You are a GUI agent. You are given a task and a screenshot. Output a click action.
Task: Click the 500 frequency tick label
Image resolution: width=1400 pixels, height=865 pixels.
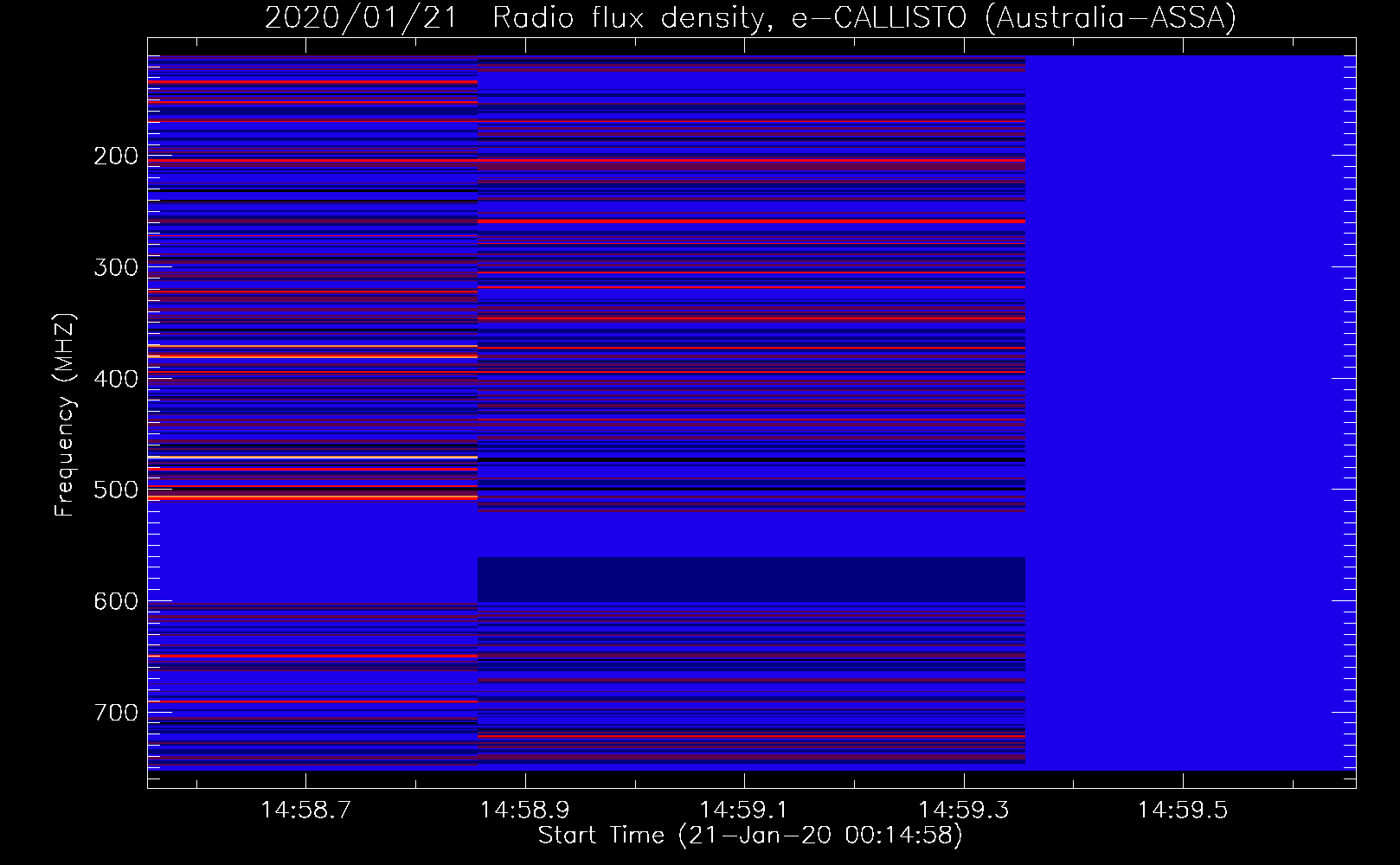point(116,490)
